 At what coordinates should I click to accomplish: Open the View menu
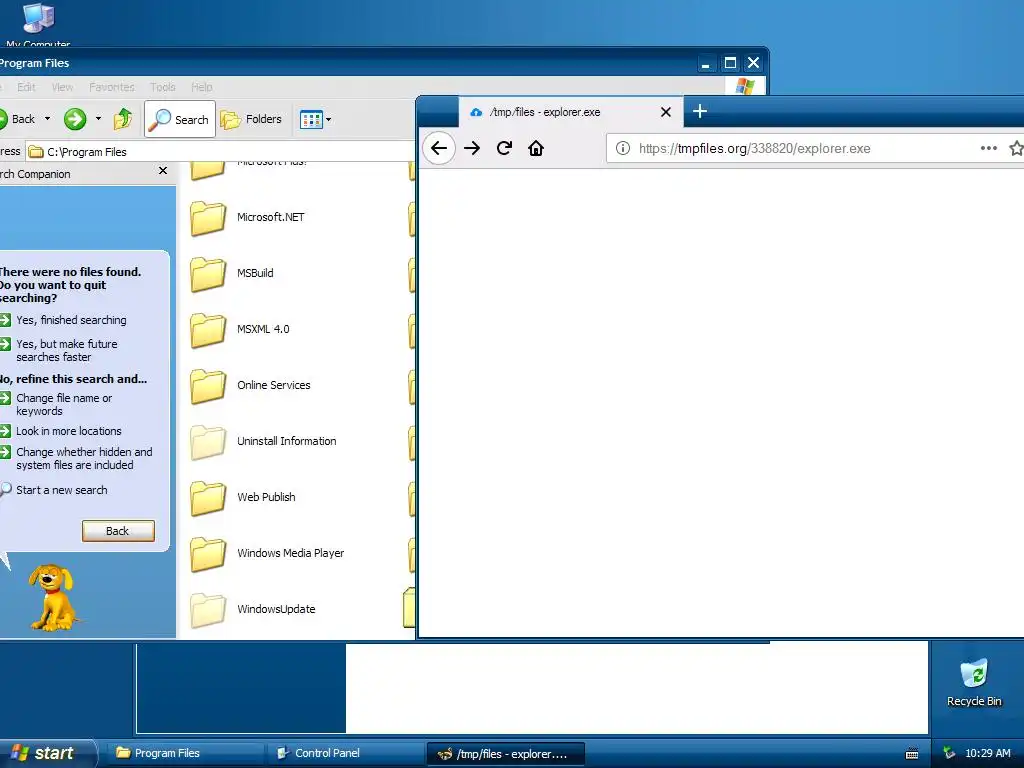pos(63,87)
